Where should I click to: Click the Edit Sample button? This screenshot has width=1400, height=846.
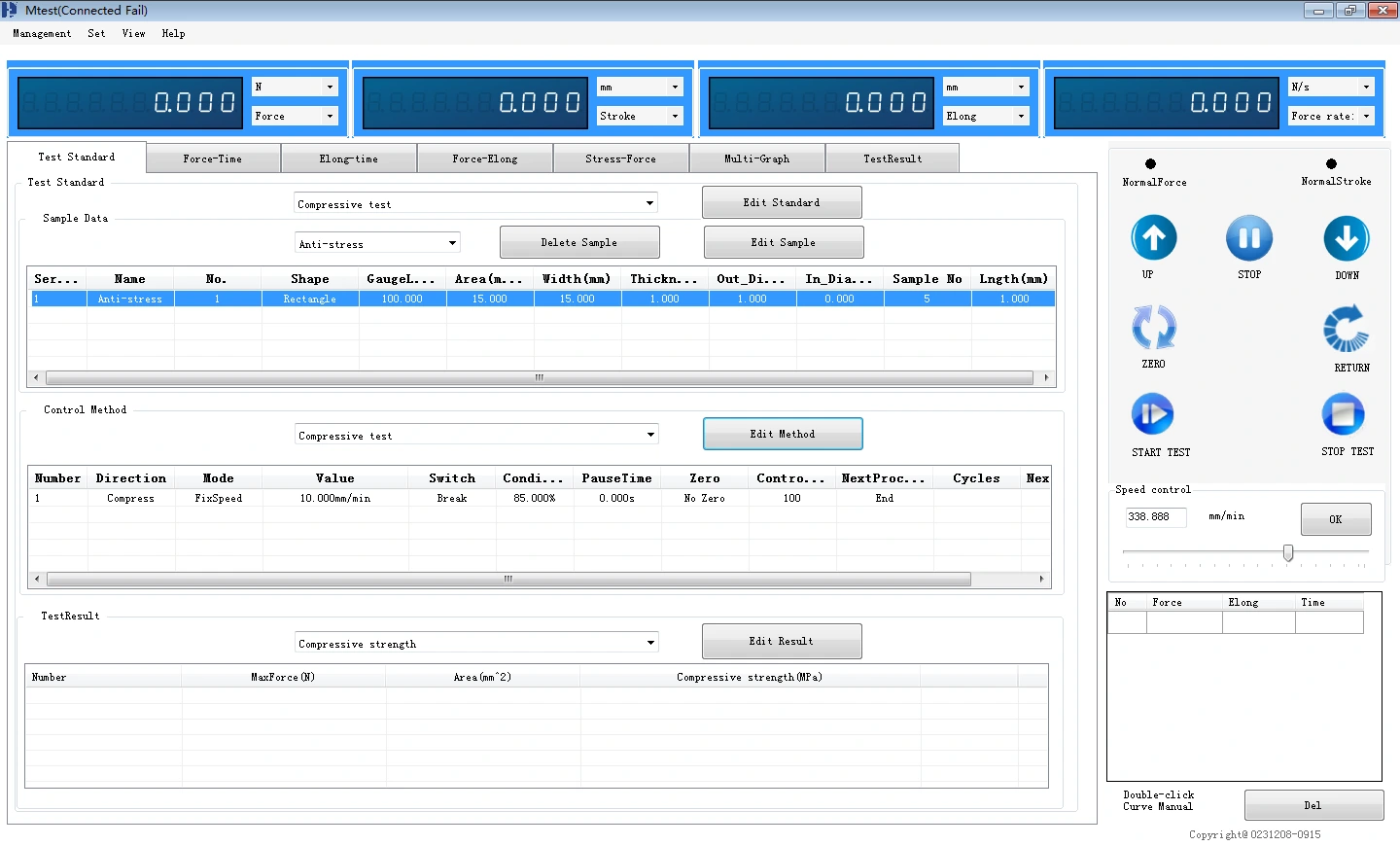click(x=784, y=242)
